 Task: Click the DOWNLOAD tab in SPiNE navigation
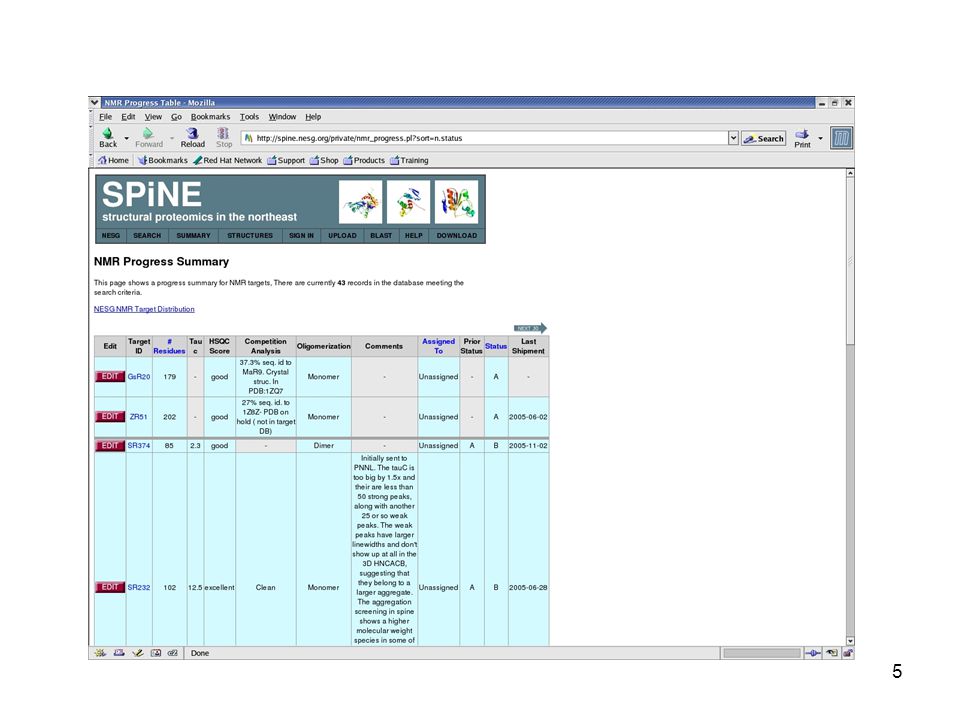coord(457,236)
